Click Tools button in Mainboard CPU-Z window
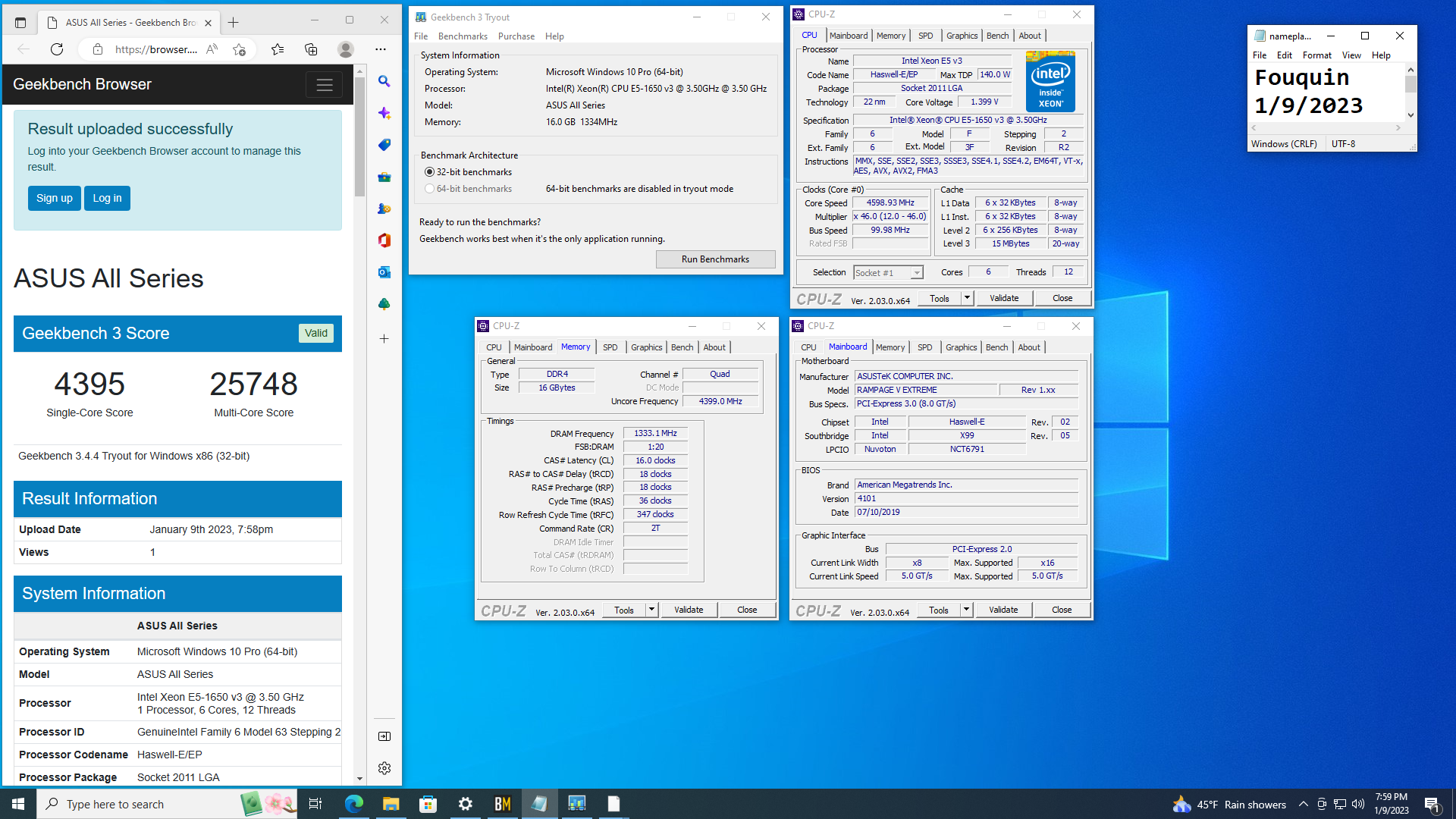1456x819 pixels. 939,610
